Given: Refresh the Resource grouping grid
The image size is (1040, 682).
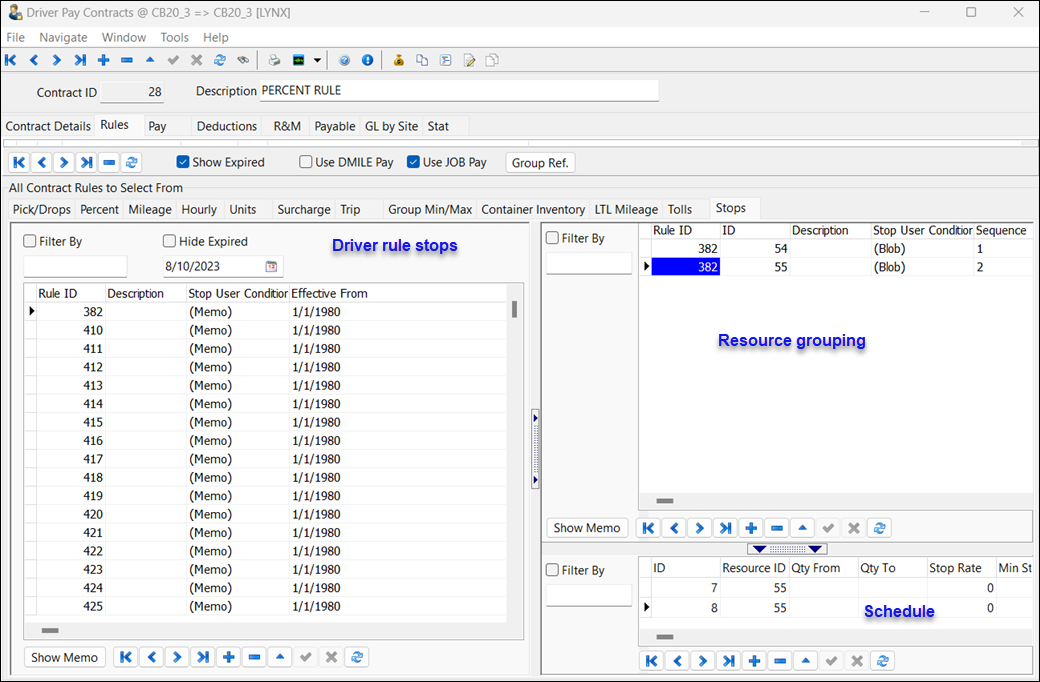Looking at the screenshot, I should [879, 528].
